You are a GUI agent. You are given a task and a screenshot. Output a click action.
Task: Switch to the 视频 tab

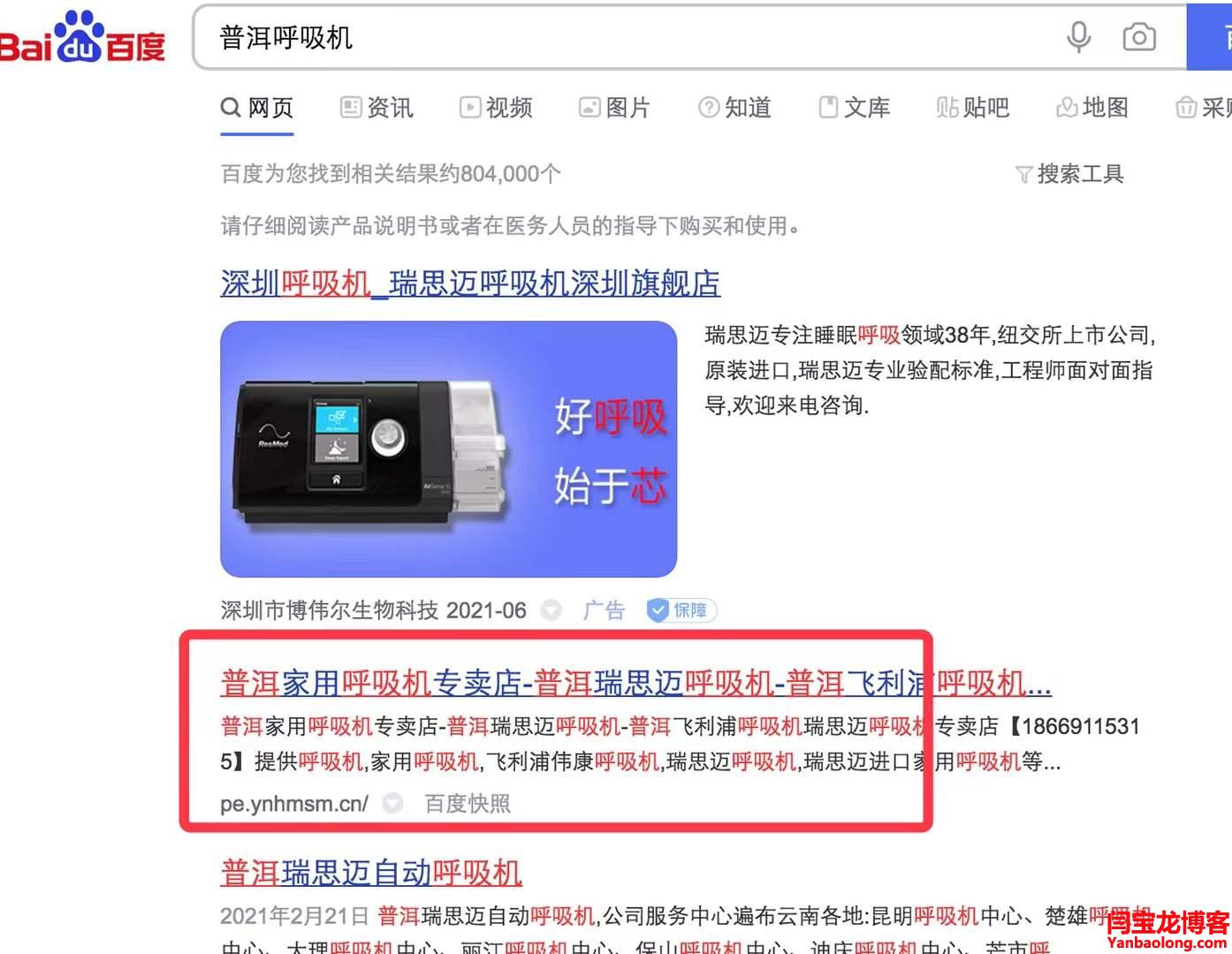tap(496, 108)
